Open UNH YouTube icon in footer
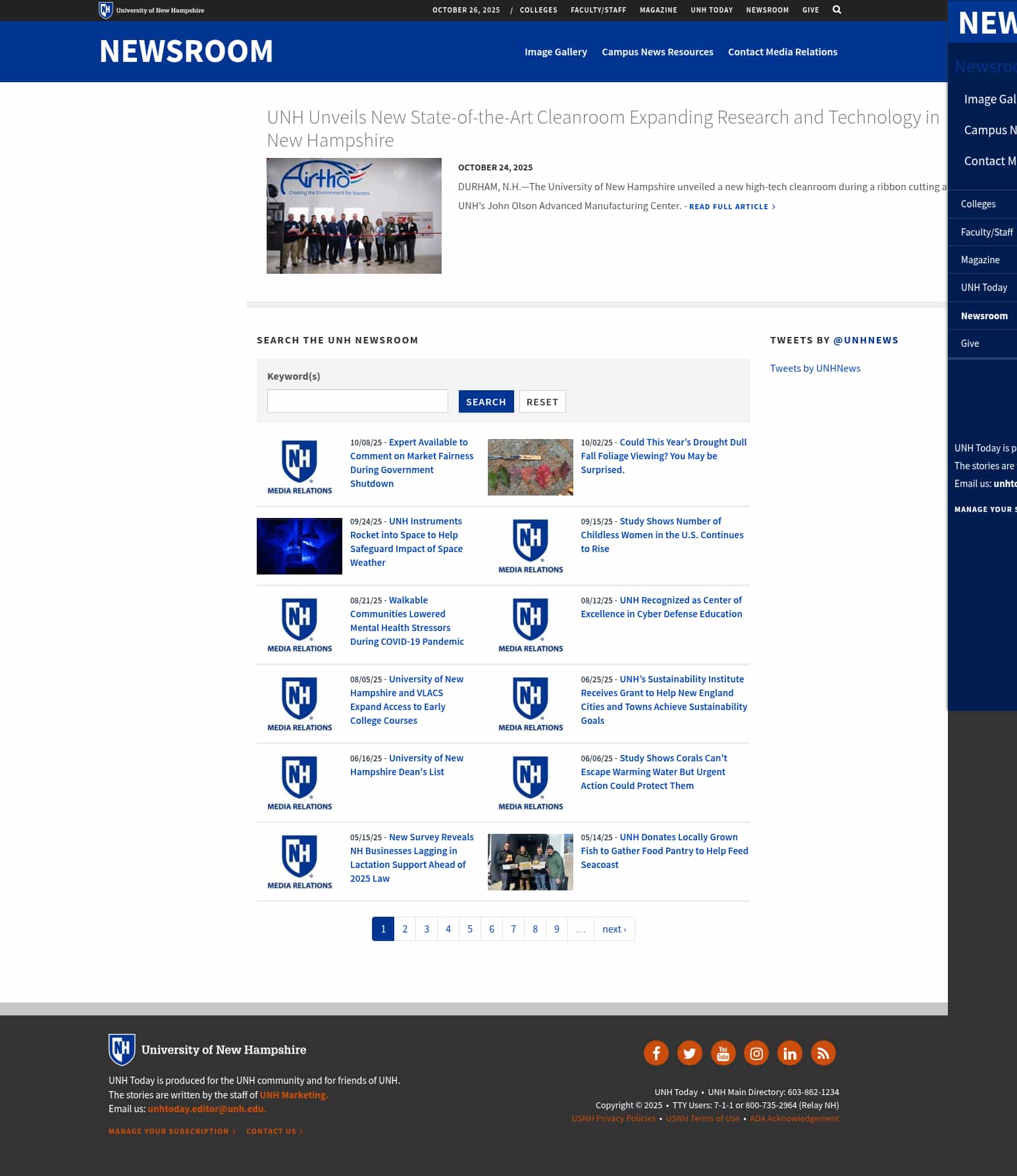Screen dimensions: 1017x1176 coord(723,1053)
